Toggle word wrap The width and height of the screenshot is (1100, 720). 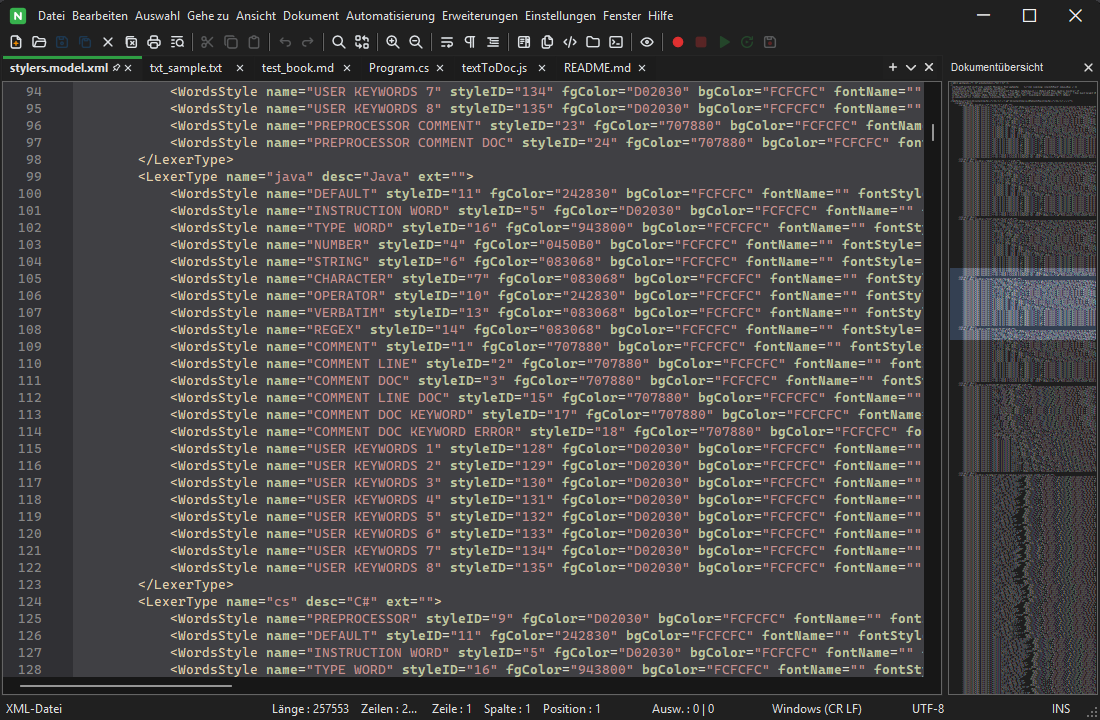point(447,42)
